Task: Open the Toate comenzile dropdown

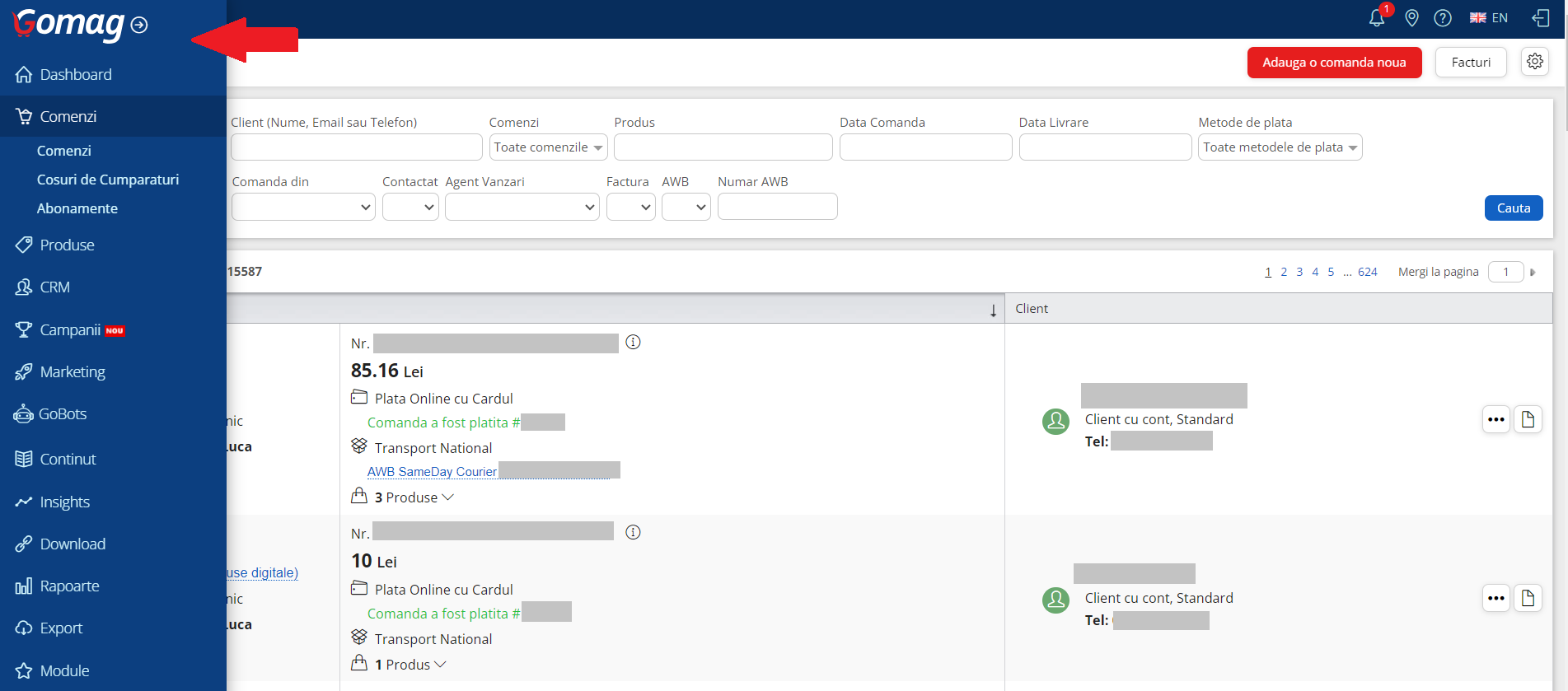Action: pyautogui.click(x=548, y=147)
